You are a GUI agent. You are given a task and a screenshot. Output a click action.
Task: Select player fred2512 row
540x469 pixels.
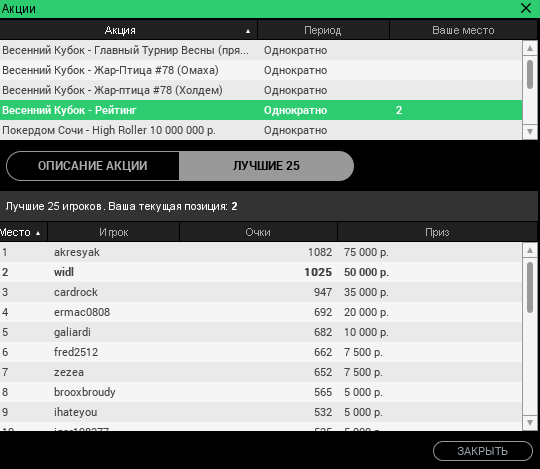click(261, 352)
